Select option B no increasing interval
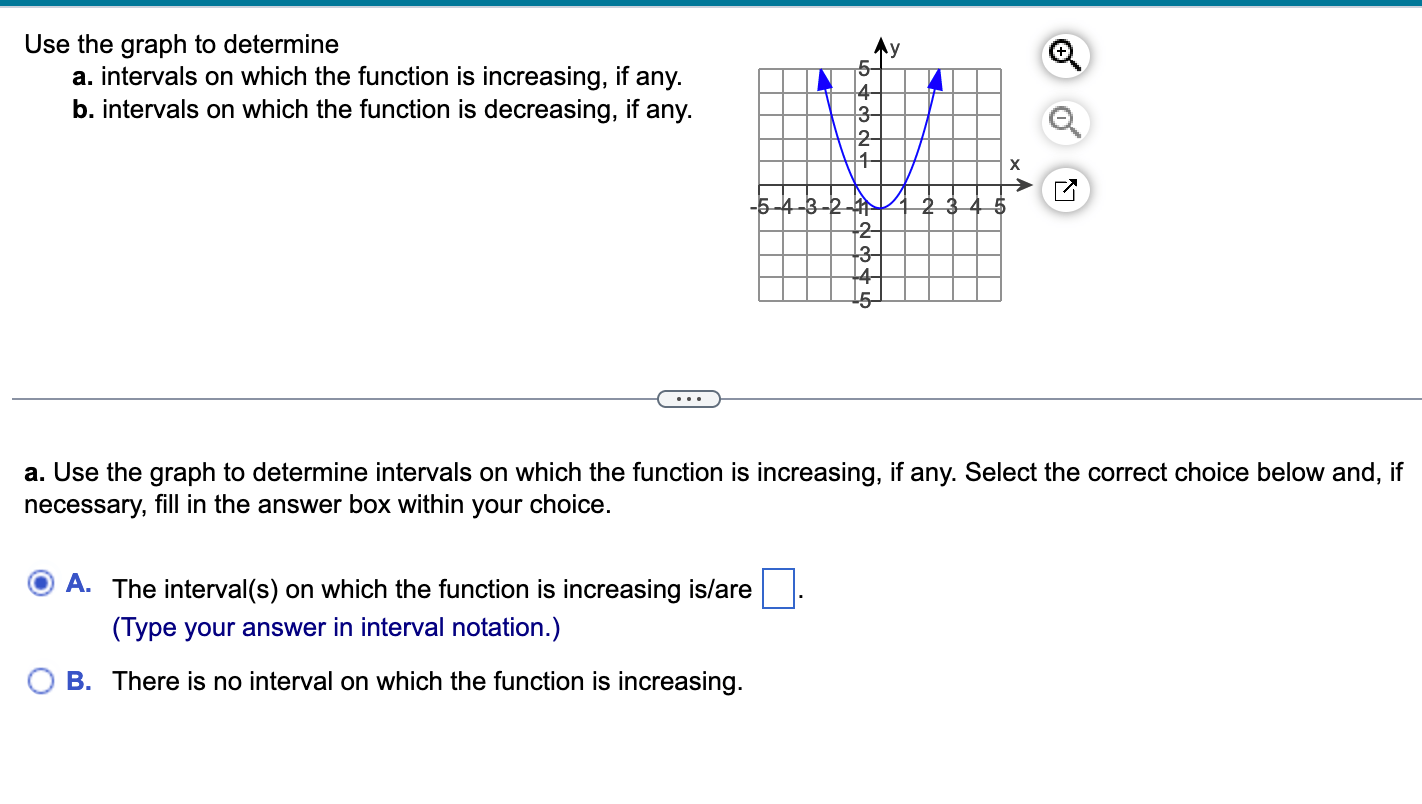The width and height of the screenshot is (1422, 804). coord(41,681)
